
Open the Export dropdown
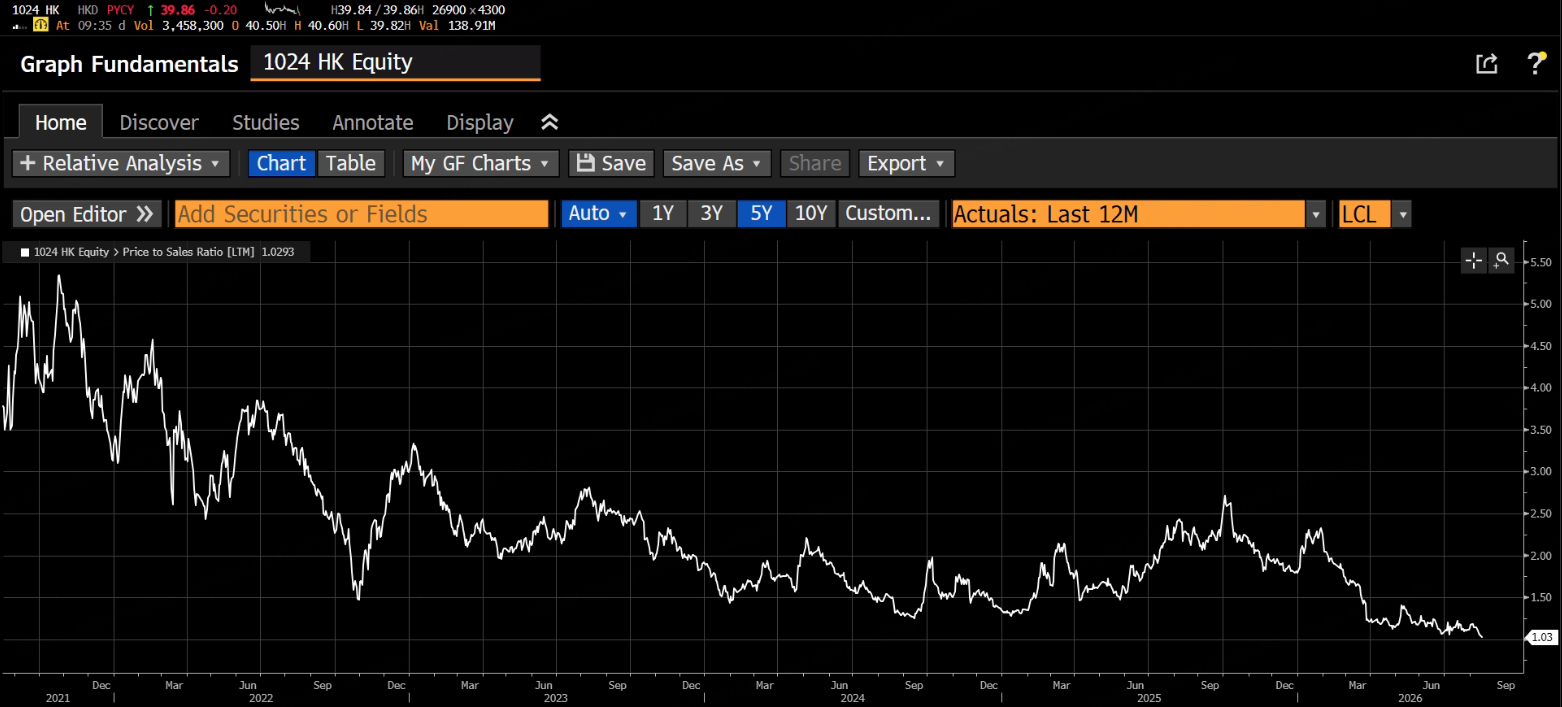[x=907, y=163]
